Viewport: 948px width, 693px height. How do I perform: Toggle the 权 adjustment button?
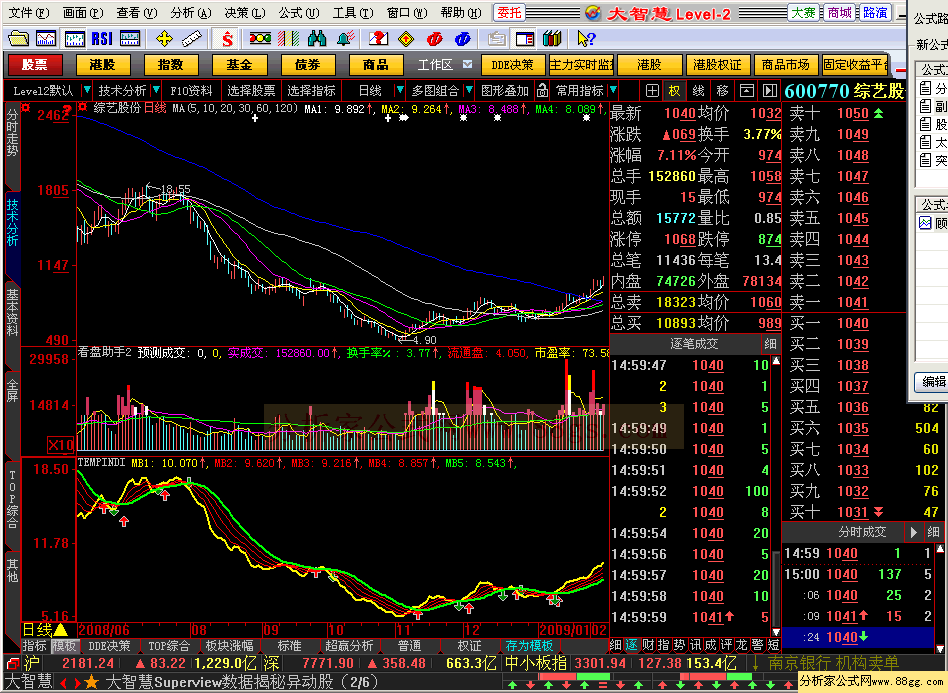[x=674, y=91]
